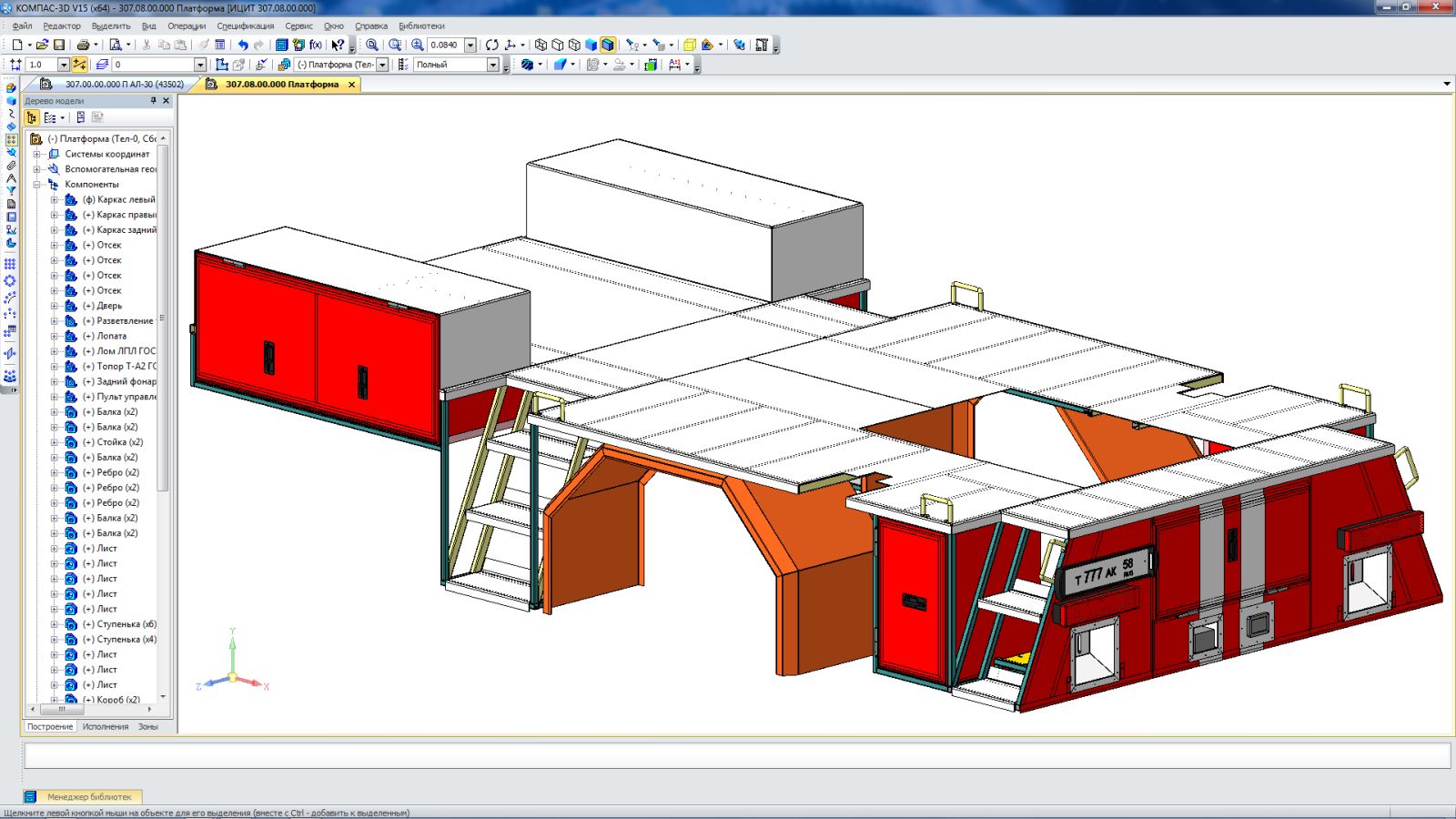Image resolution: width=1456 pixels, height=819 pixels.
Task: Open the Операции menu
Action: click(187, 26)
